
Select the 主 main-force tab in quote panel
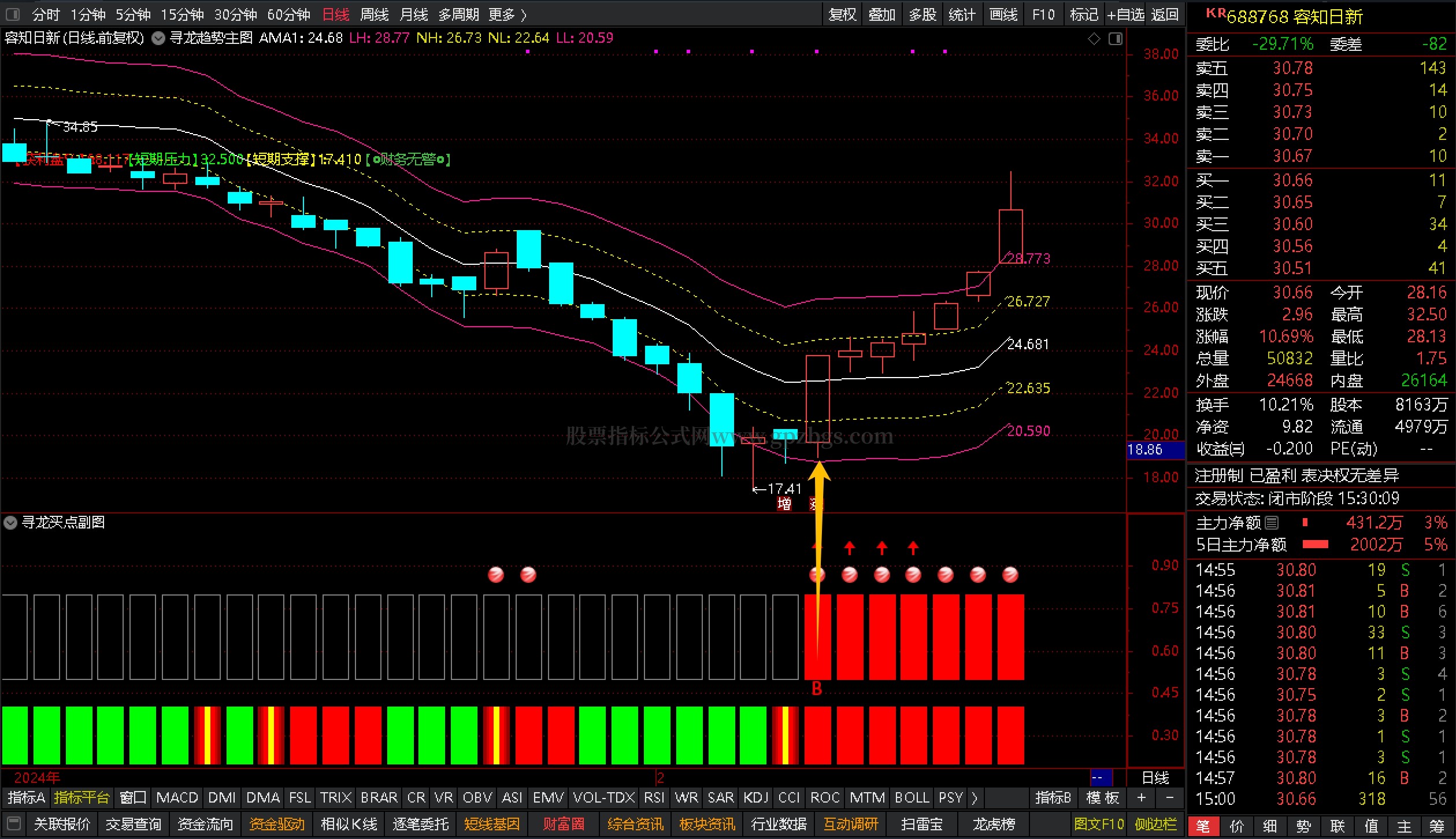click(x=1405, y=826)
